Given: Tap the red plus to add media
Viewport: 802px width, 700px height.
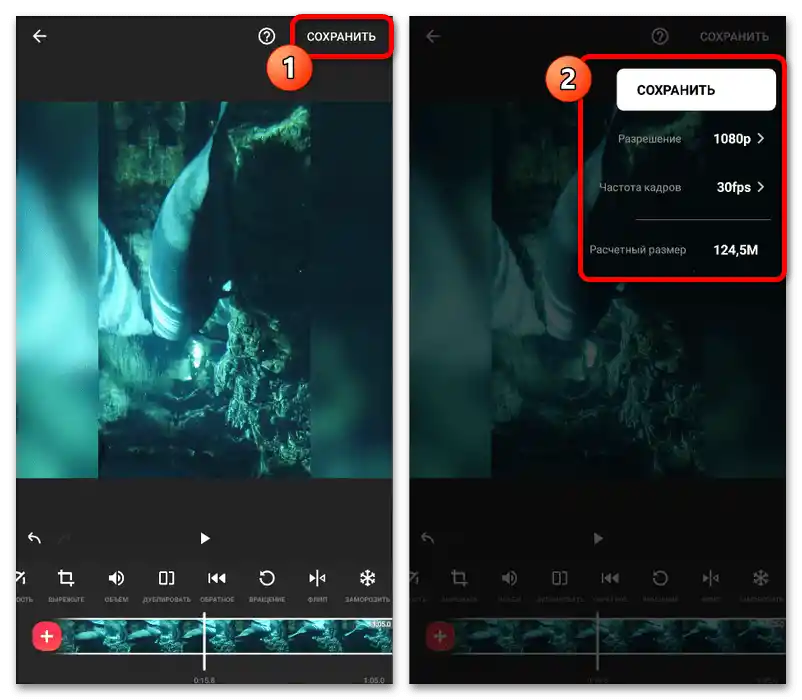Looking at the screenshot, I should click(x=46, y=636).
